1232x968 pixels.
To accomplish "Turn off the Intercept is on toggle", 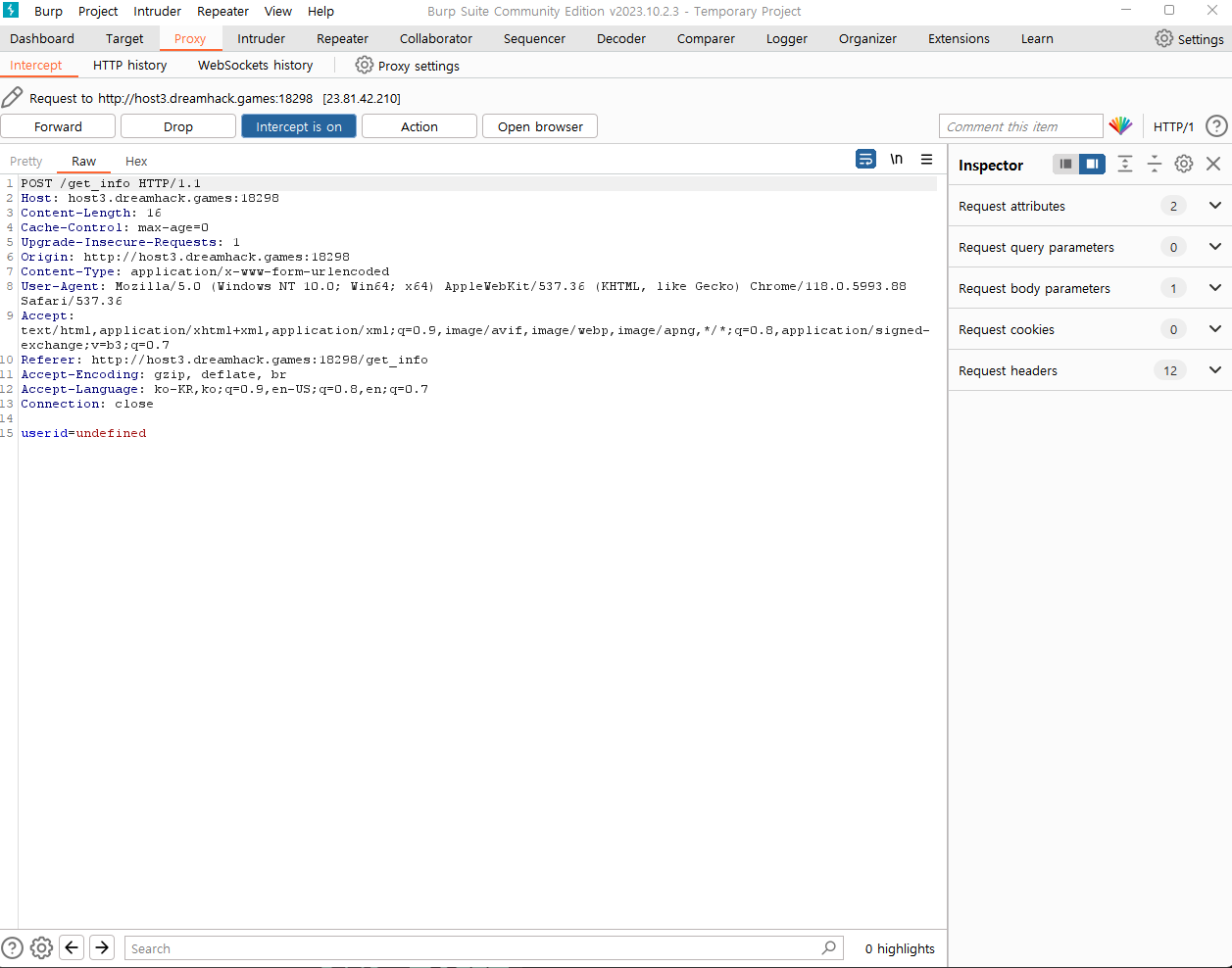I will pyautogui.click(x=299, y=126).
